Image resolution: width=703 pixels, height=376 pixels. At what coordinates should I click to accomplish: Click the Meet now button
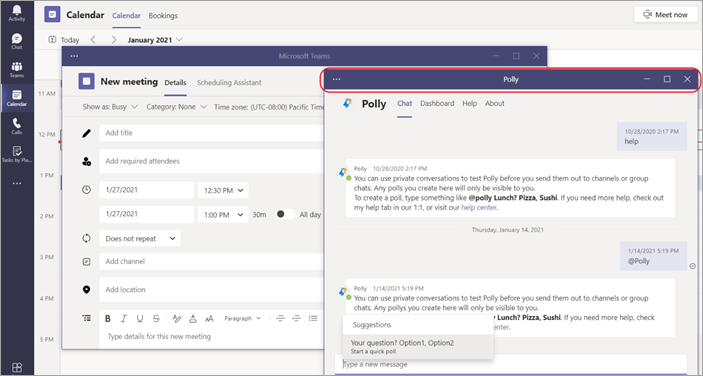tap(665, 15)
